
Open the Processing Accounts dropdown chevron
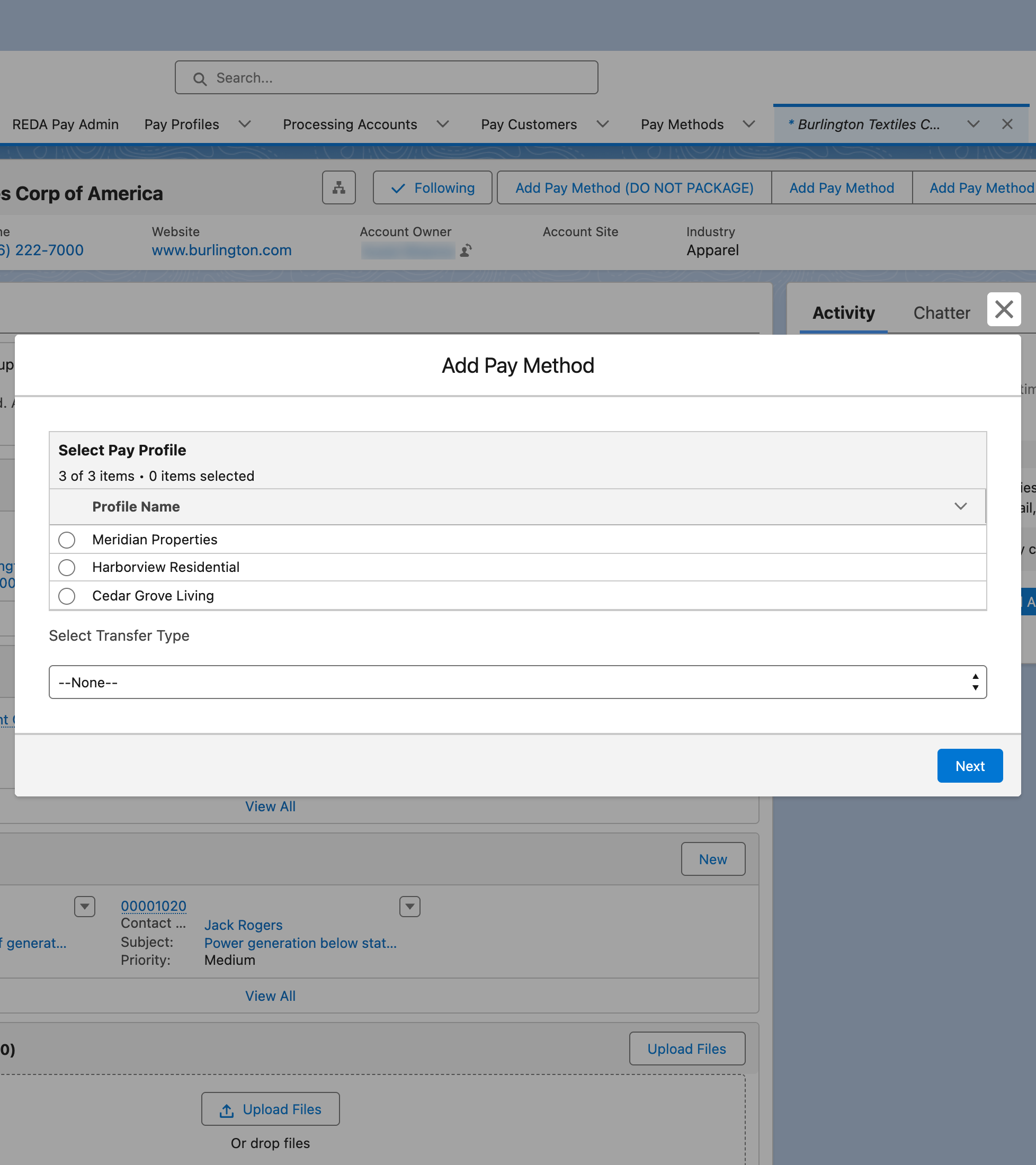(x=442, y=124)
